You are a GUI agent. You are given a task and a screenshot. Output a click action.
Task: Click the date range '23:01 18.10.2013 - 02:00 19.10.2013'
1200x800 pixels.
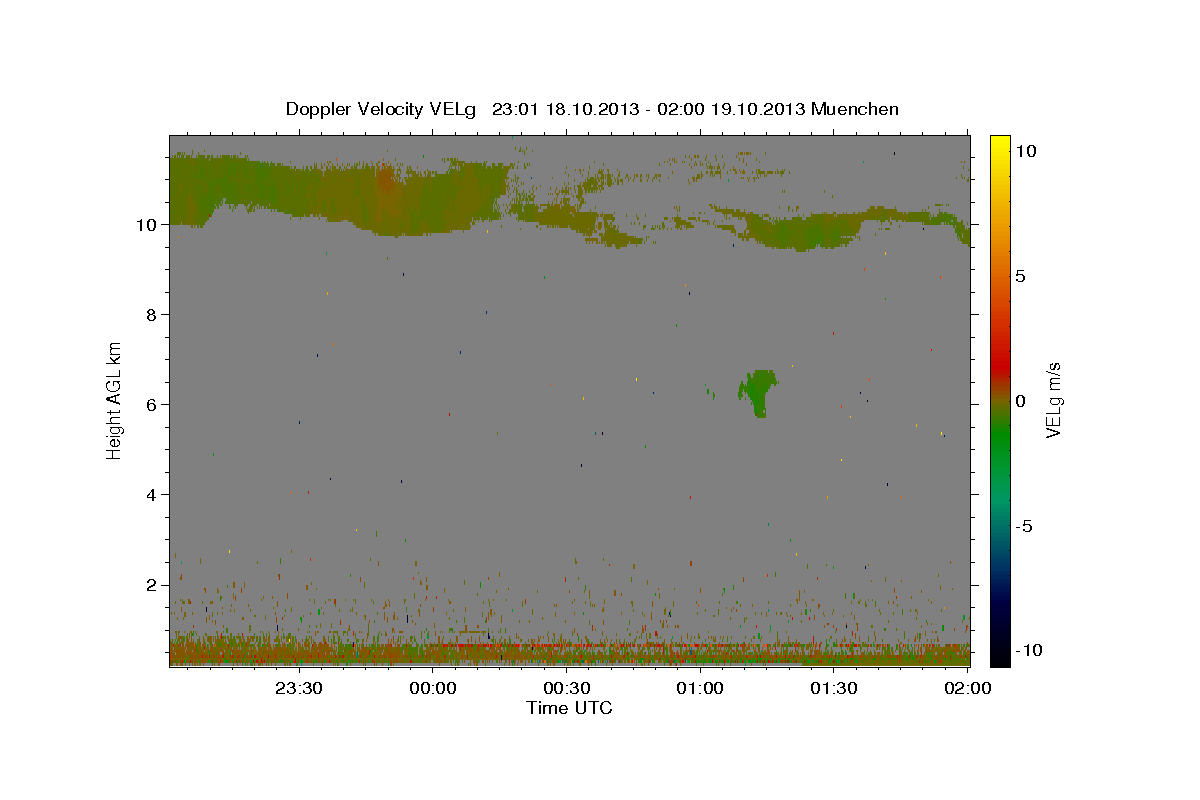point(649,109)
